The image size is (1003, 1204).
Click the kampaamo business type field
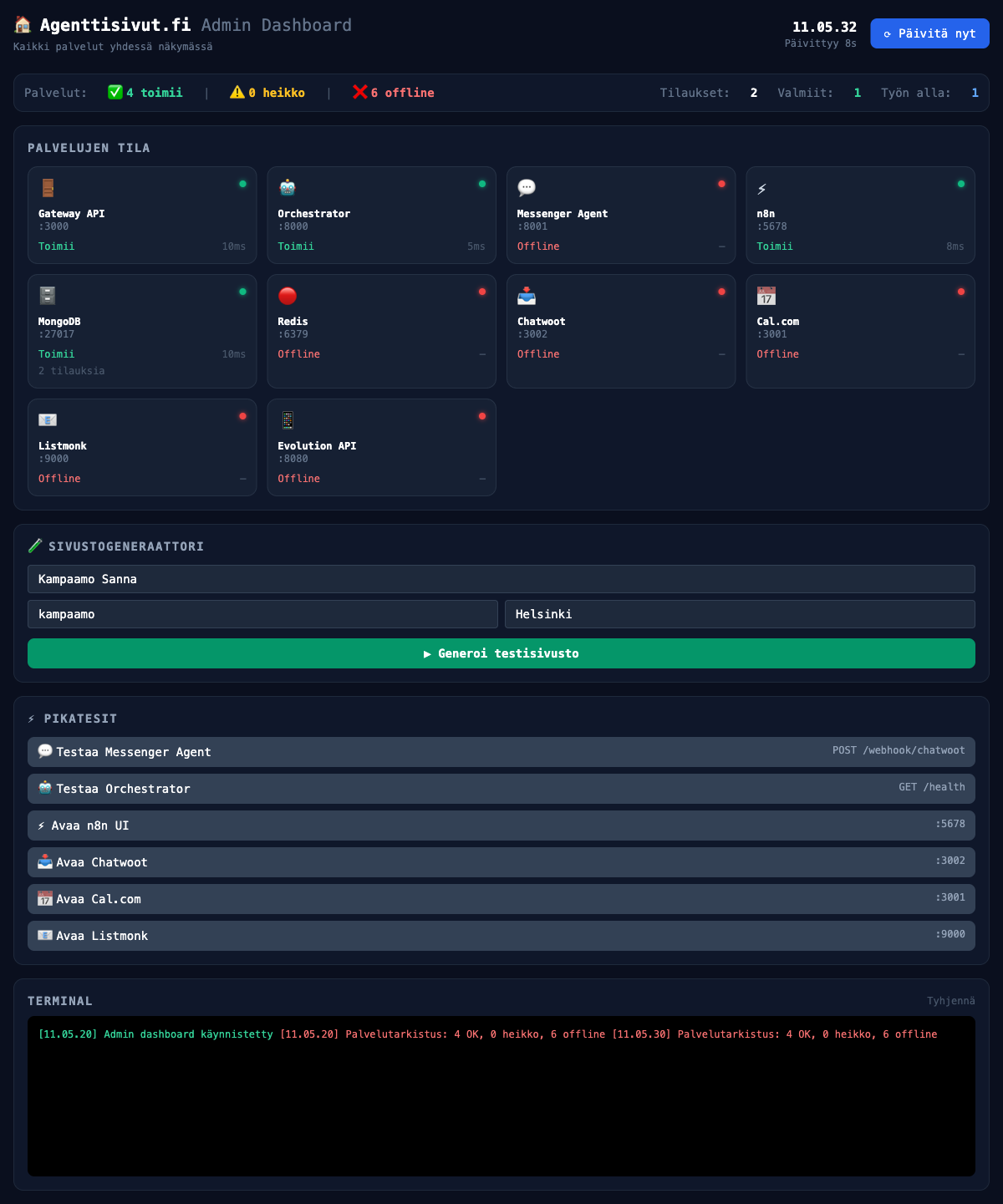[262, 614]
